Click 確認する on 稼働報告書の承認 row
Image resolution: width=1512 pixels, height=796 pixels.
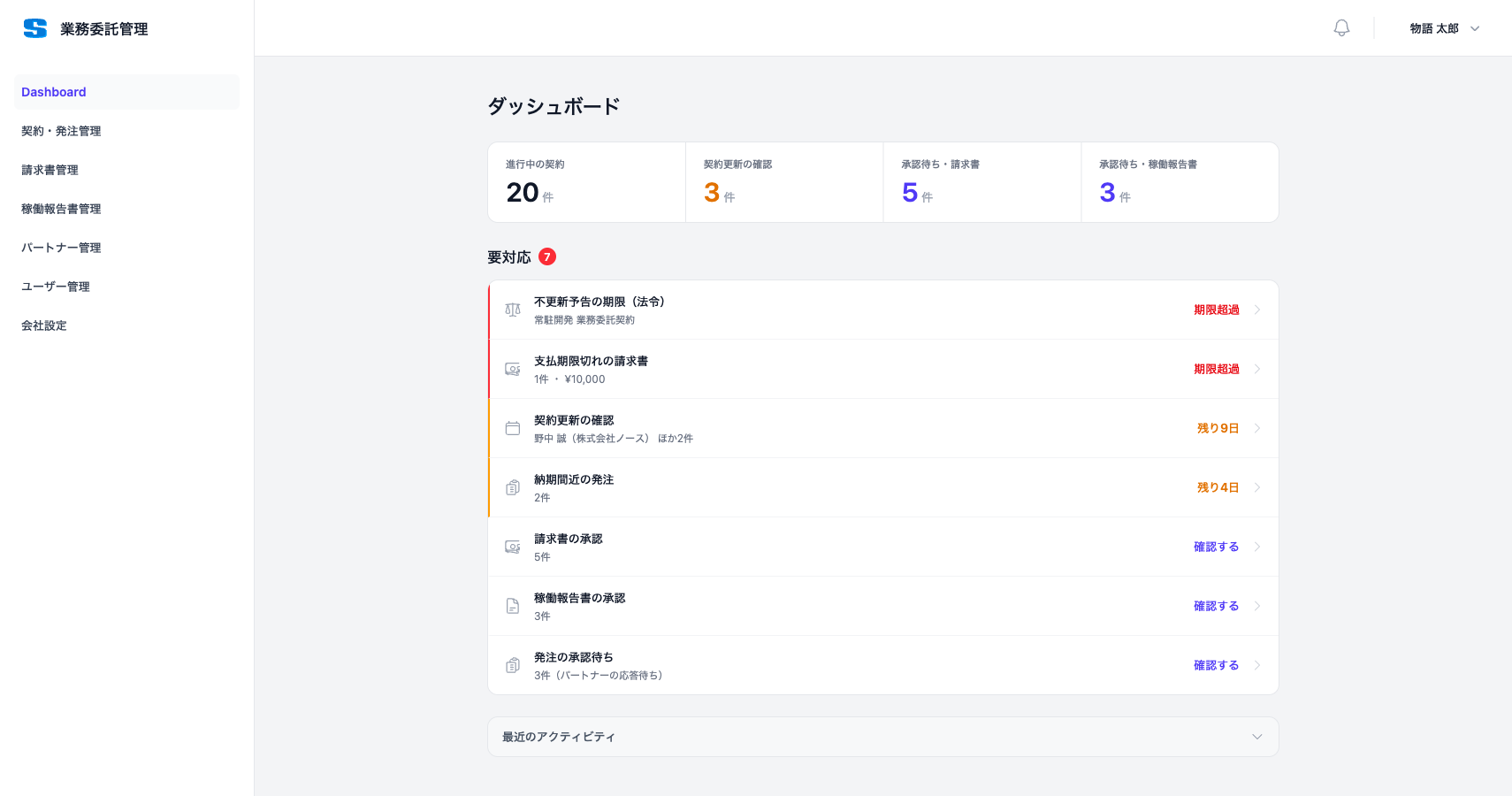pyautogui.click(x=1216, y=606)
